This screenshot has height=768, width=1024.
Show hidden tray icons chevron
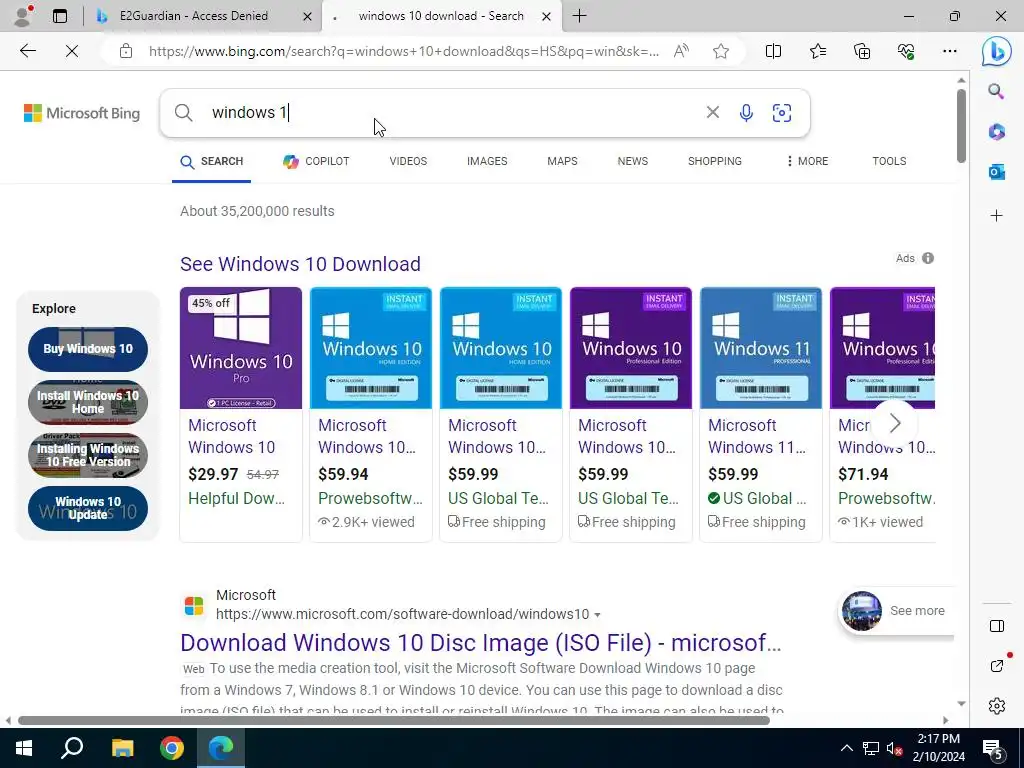[846, 748]
